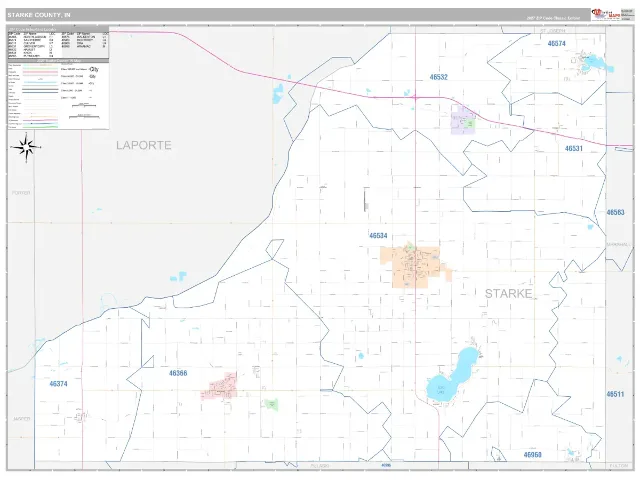Image resolution: width=640 pixels, height=480 pixels.
Task: Click the PULASKI county label
Action: (320, 466)
